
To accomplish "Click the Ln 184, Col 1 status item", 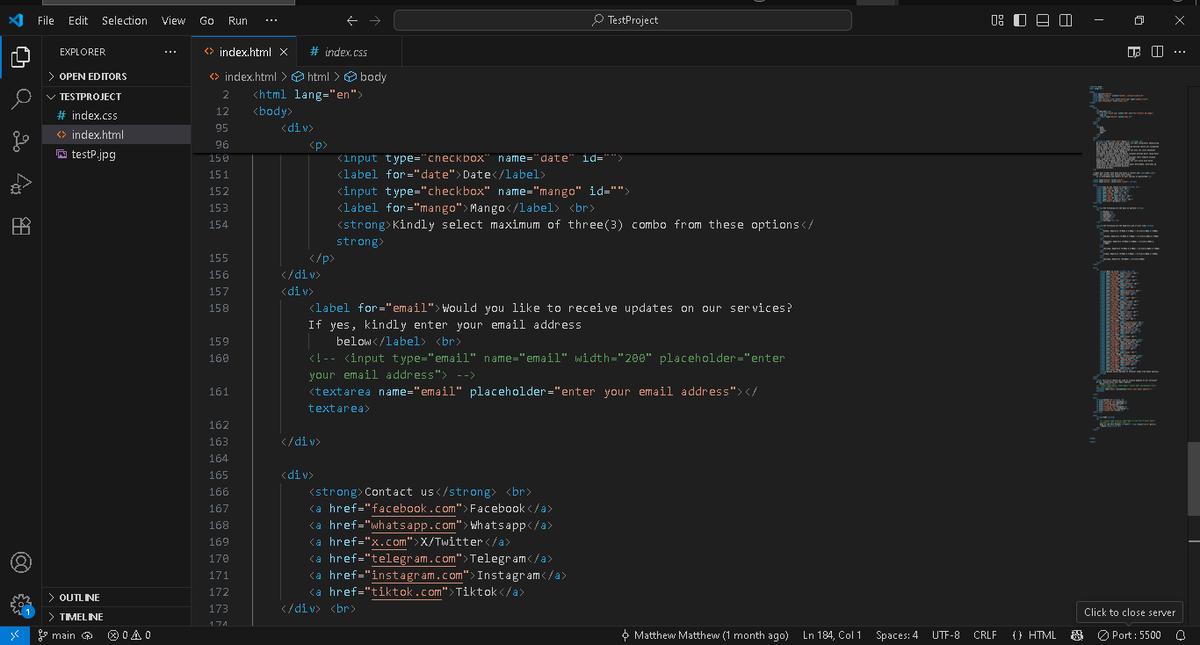I will pos(832,635).
